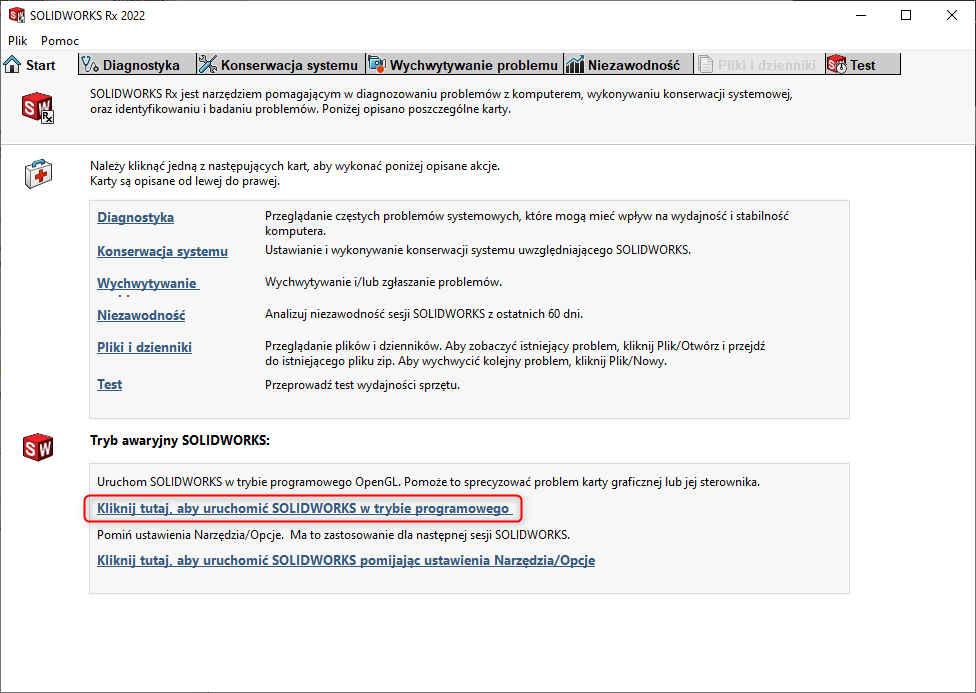Viewport: 976px width, 693px height.
Task: Click the tools icon on Konserwacja systemu tab
Action: click(208, 65)
